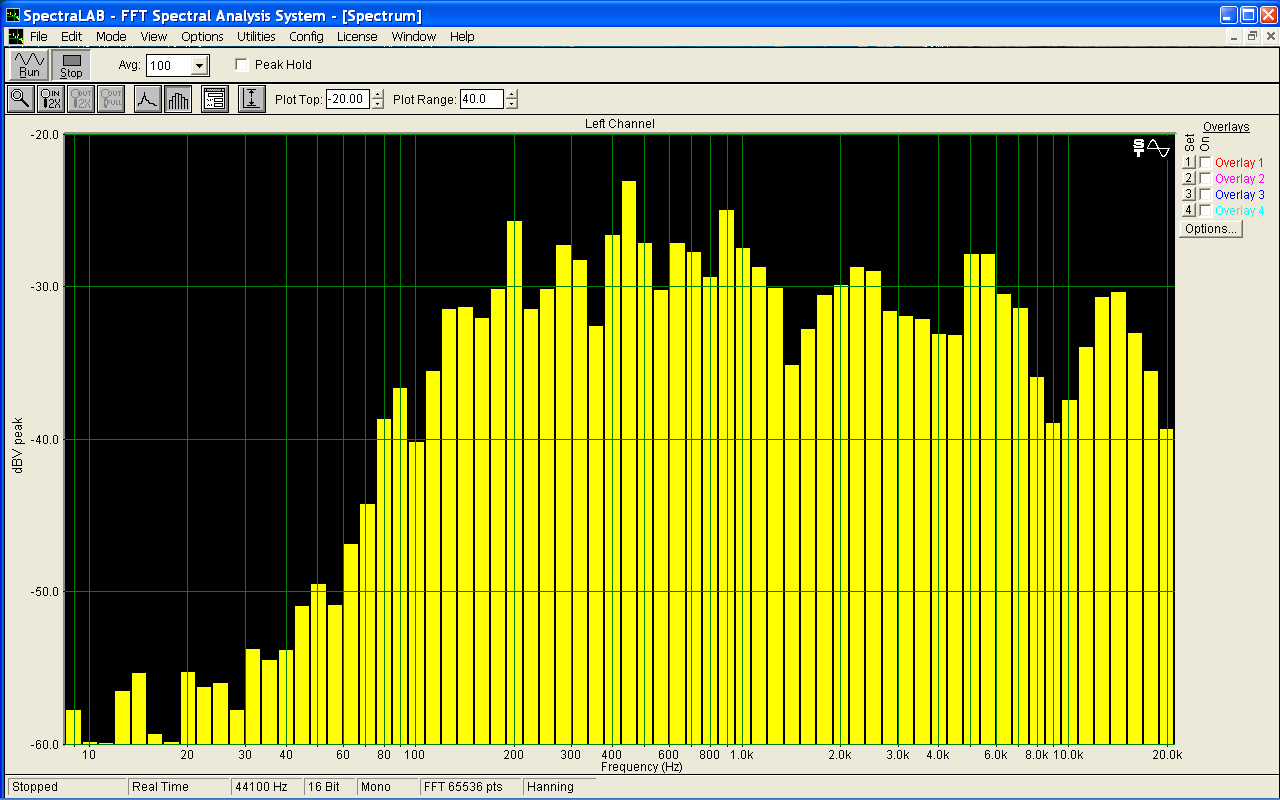The width and height of the screenshot is (1280, 800).
Task: Set overlay with the Set 3 button
Action: (1189, 194)
